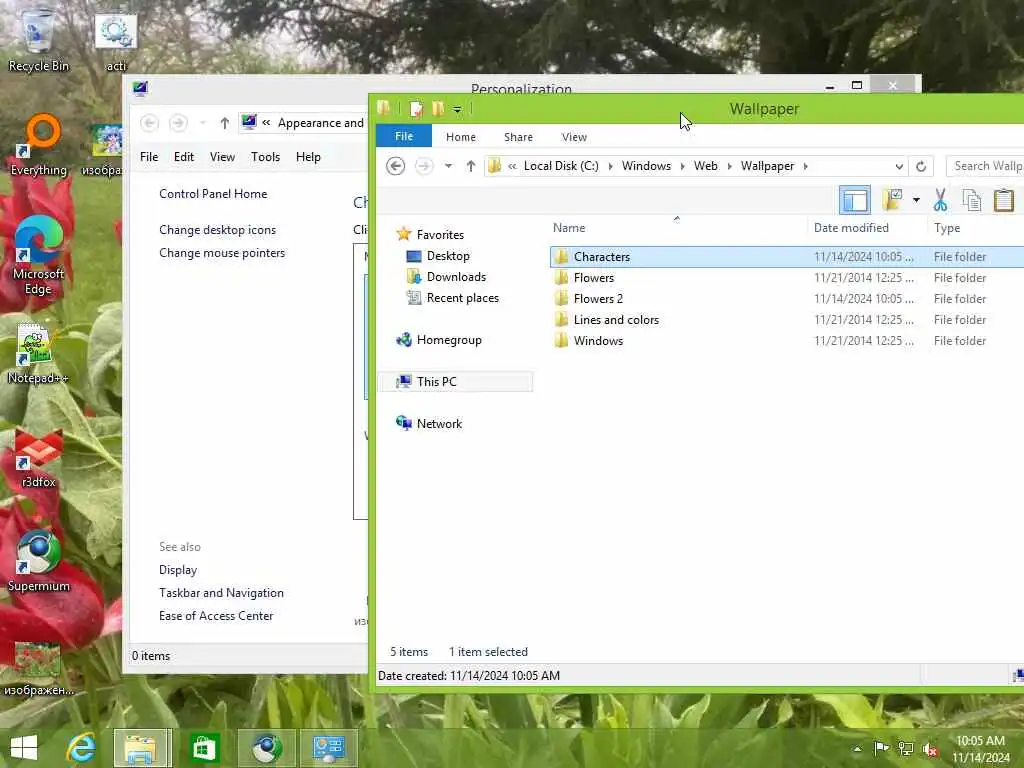Select the Windows folder in file list

click(x=787, y=340)
